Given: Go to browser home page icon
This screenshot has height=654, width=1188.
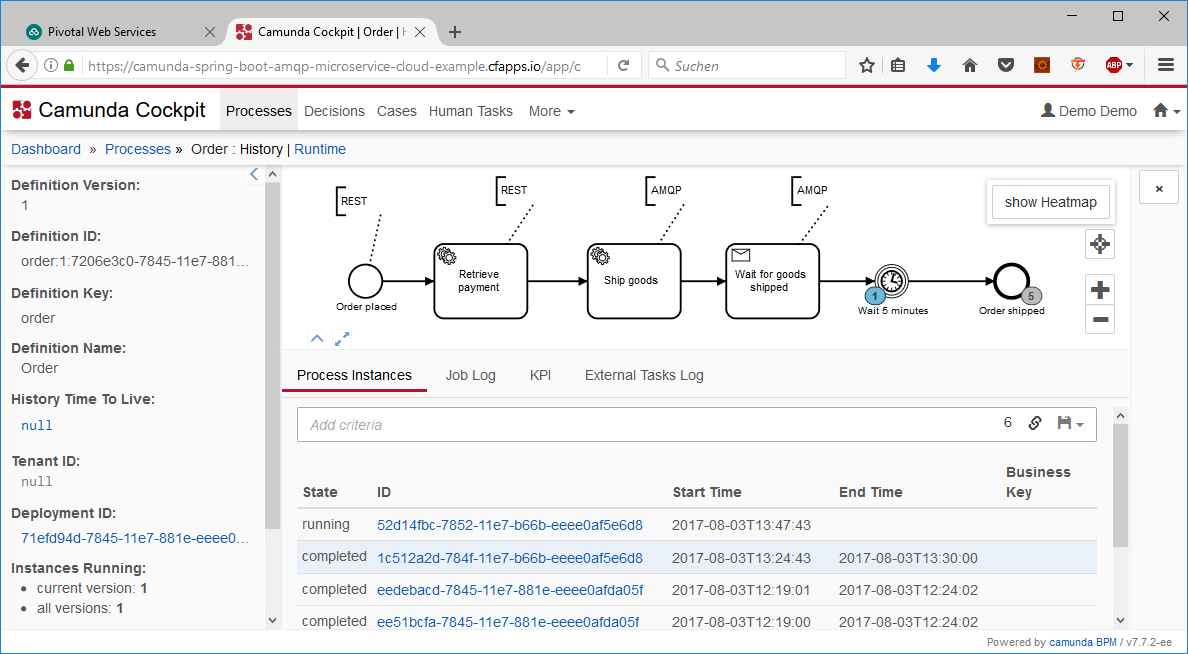Looking at the screenshot, I should point(969,66).
